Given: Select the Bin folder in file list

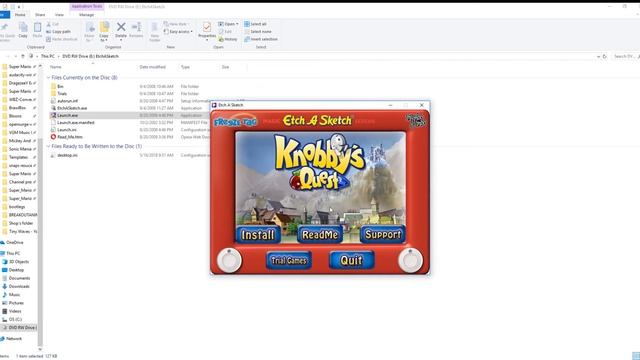Looking at the screenshot, I should 60,87.
